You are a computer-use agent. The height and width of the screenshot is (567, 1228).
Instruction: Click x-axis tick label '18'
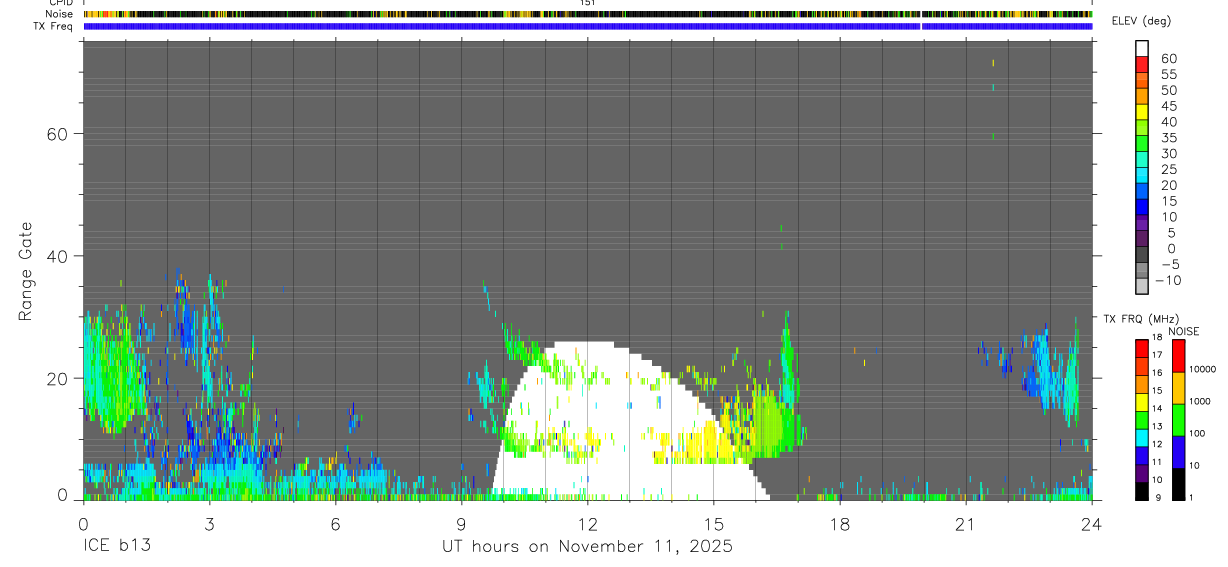[x=840, y=524]
